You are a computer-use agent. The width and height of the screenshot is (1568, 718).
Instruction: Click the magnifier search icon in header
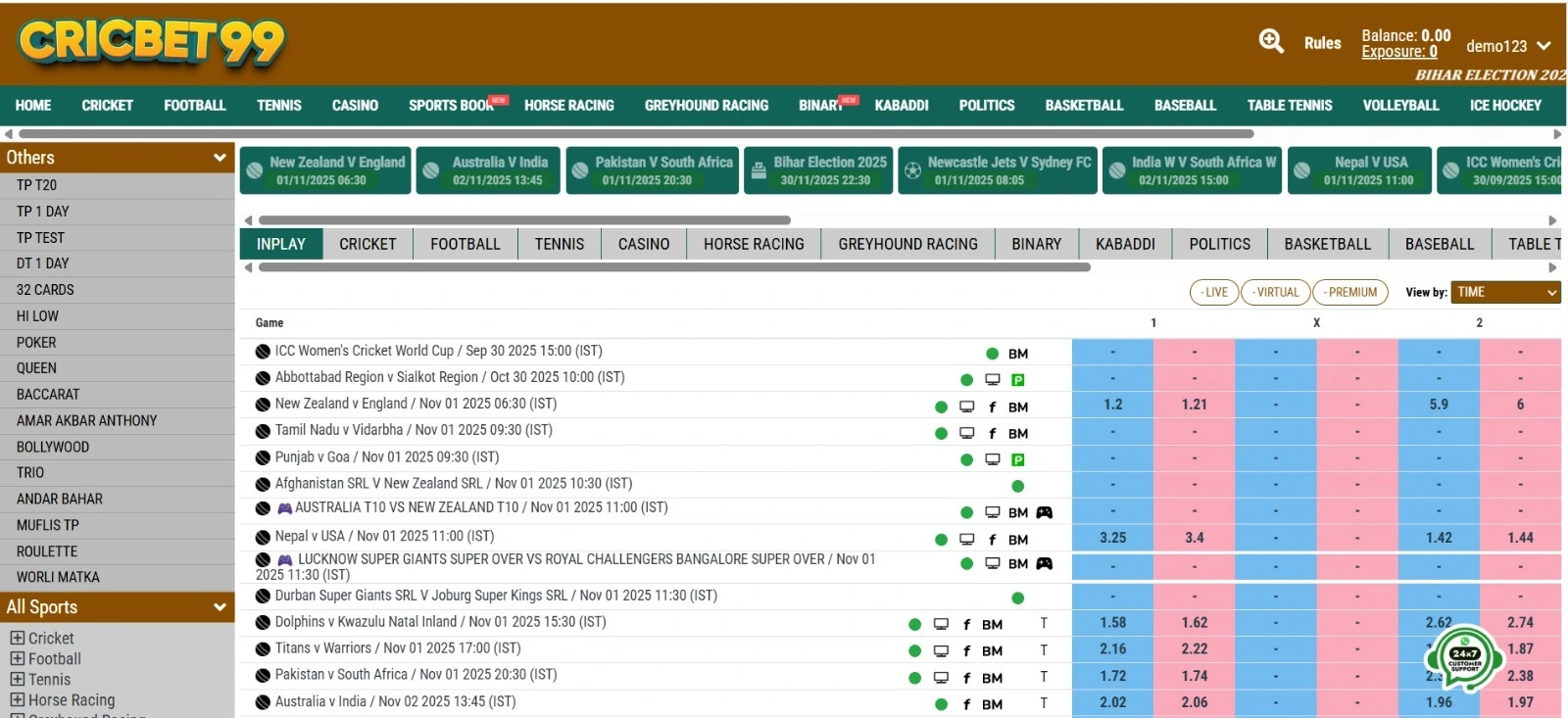(1271, 41)
